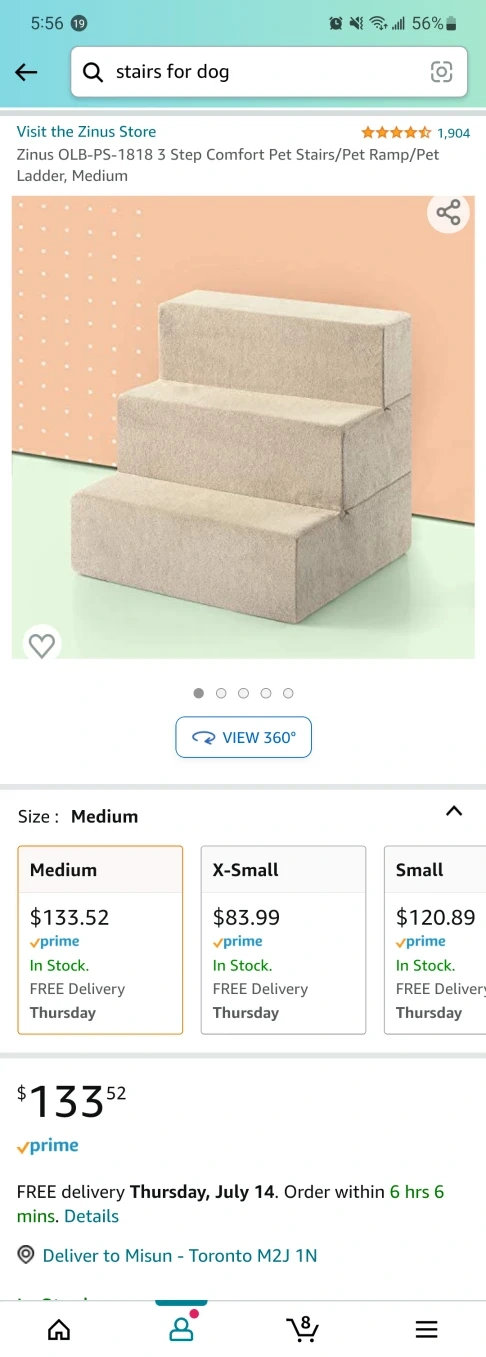
Task: Visit the Zinus Store link
Action: tap(86, 132)
